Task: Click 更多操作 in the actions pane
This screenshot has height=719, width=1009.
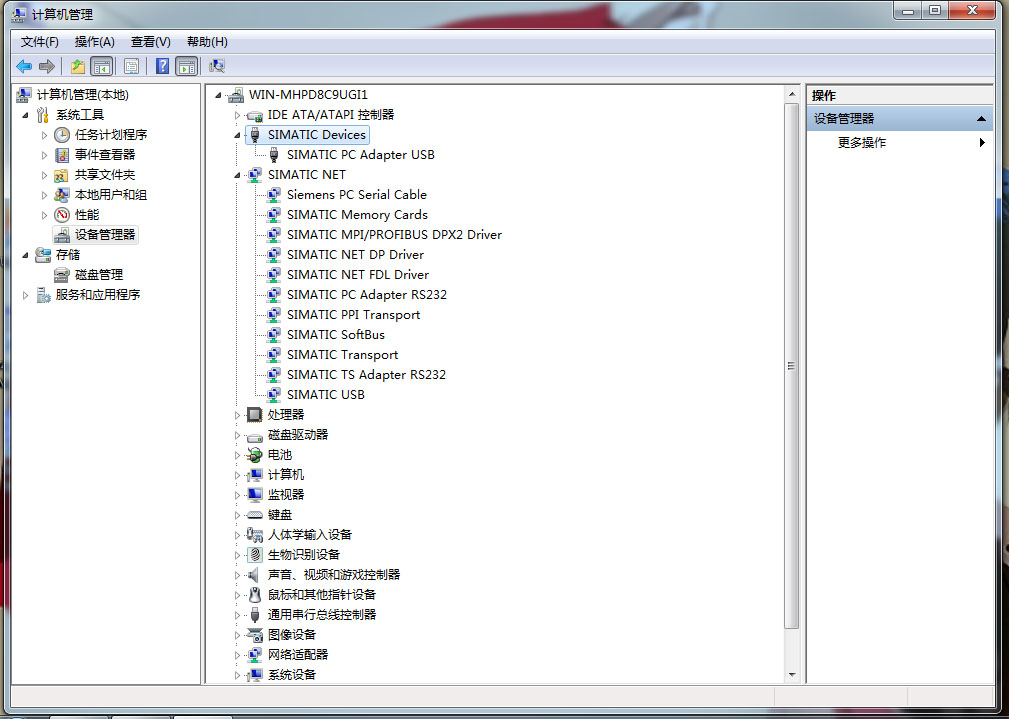Action: pyautogui.click(x=861, y=143)
